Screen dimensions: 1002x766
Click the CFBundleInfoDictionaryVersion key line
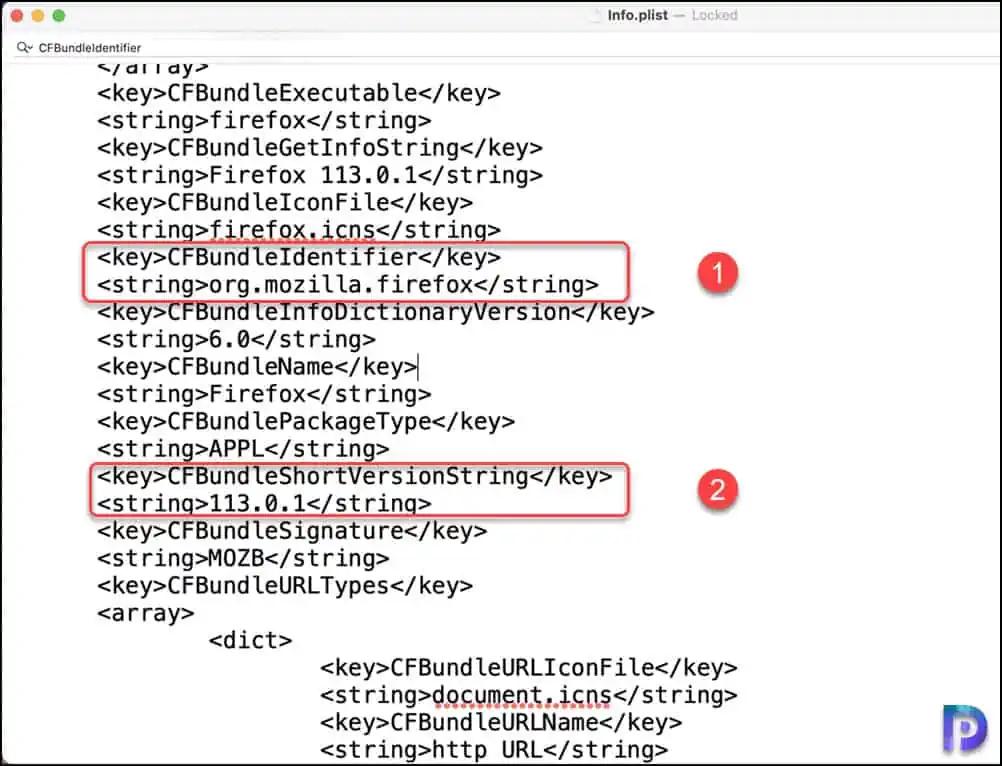pyautogui.click(x=376, y=312)
